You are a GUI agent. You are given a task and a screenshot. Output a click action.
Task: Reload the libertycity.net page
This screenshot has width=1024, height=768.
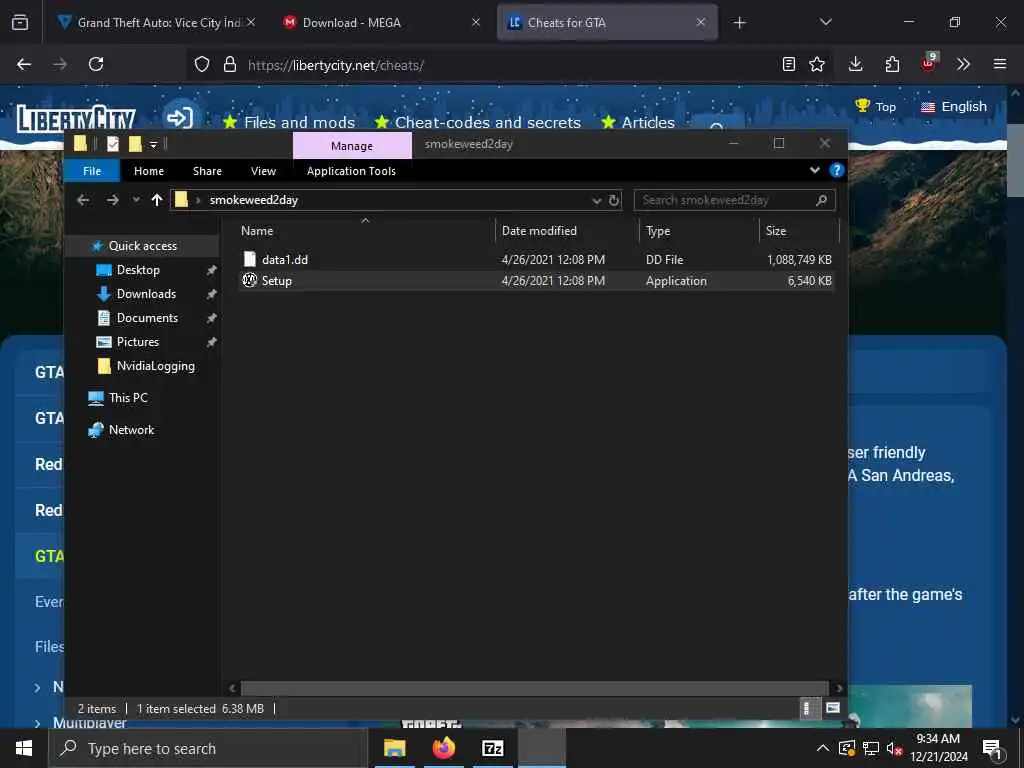point(96,64)
